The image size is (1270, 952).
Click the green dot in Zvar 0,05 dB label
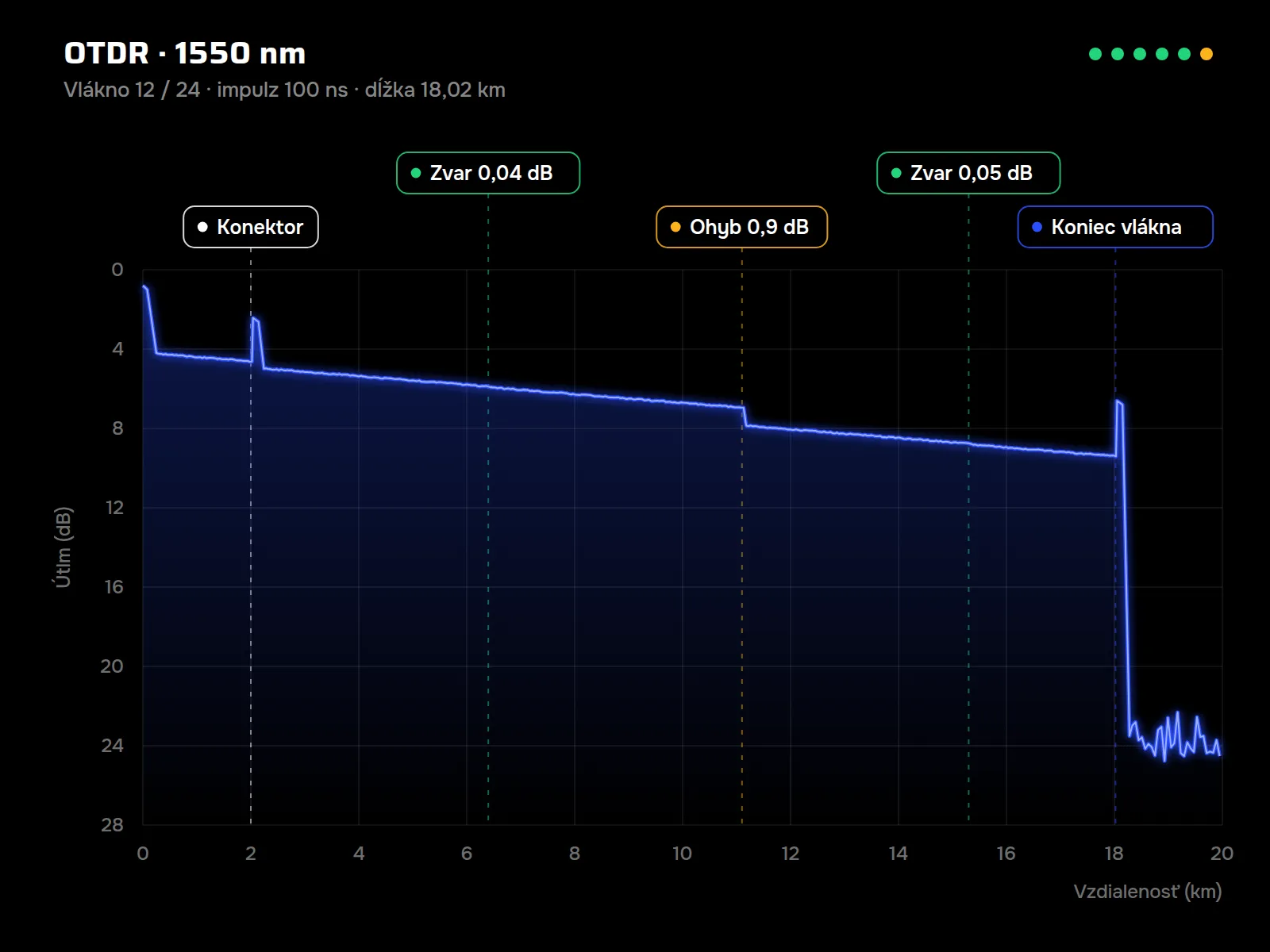click(896, 173)
